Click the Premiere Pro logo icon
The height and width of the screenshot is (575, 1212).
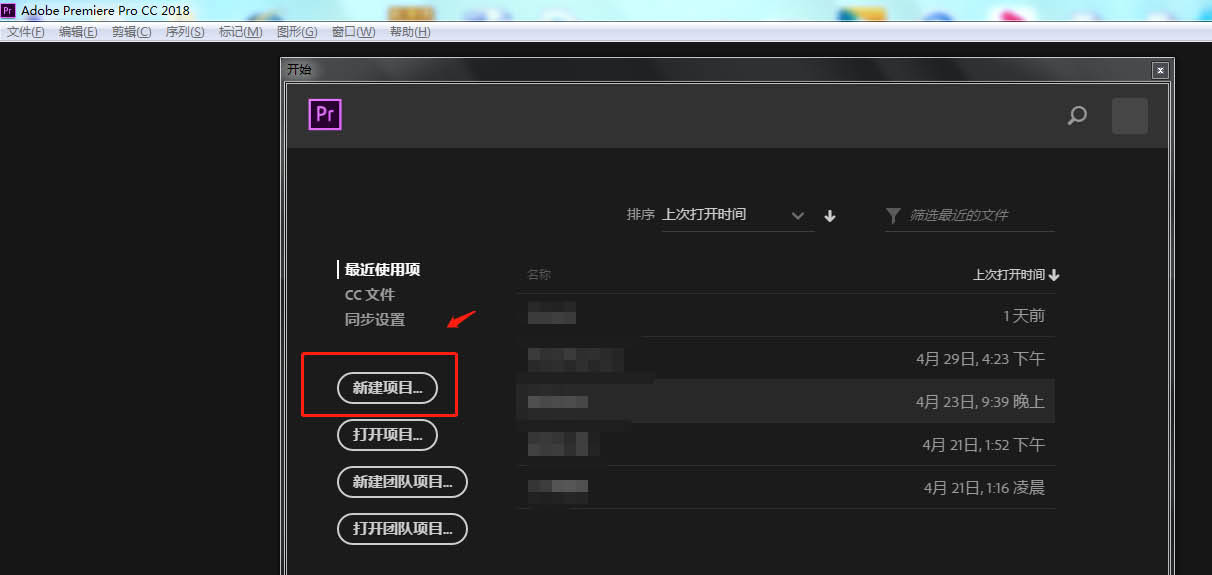click(x=325, y=114)
